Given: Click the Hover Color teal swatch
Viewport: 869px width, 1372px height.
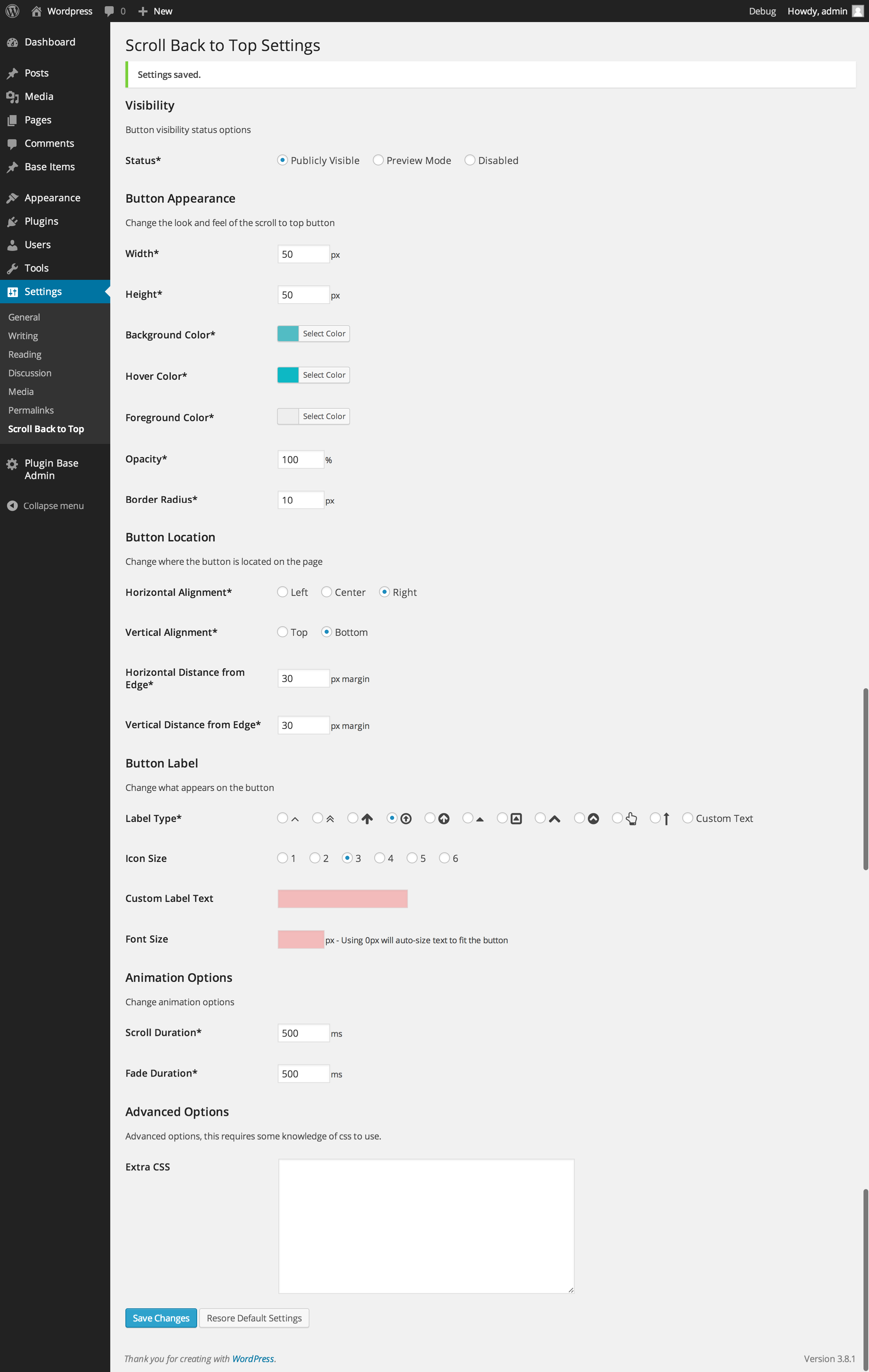Looking at the screenshot, I should click(288, 375).
